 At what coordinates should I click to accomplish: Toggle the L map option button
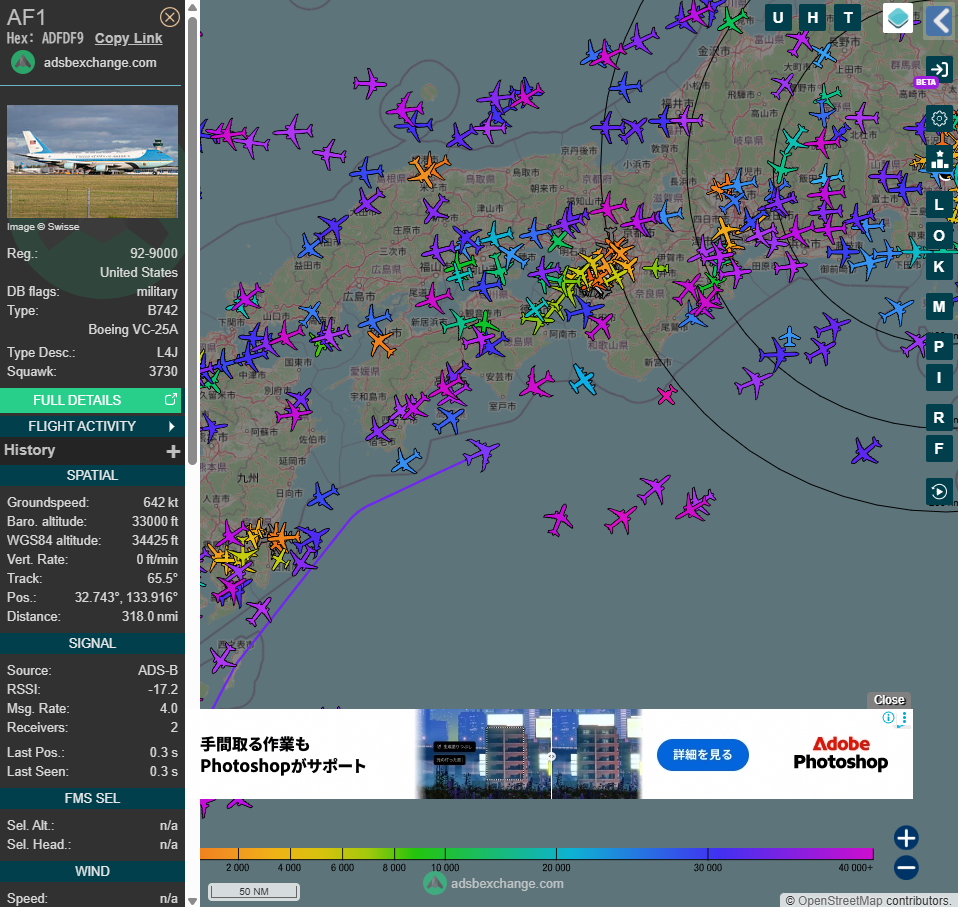[938, 204]
